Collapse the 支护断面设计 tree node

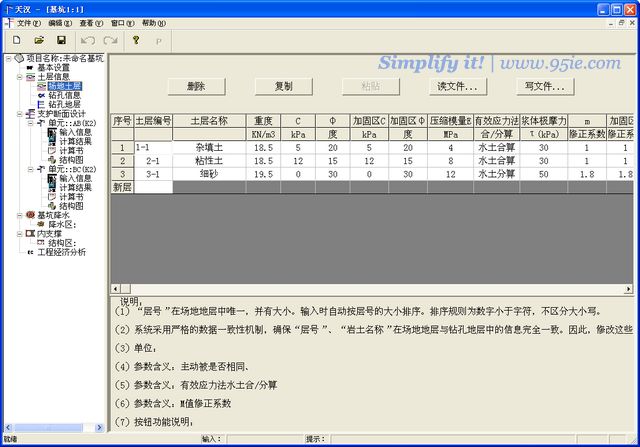tap(8, 113)
